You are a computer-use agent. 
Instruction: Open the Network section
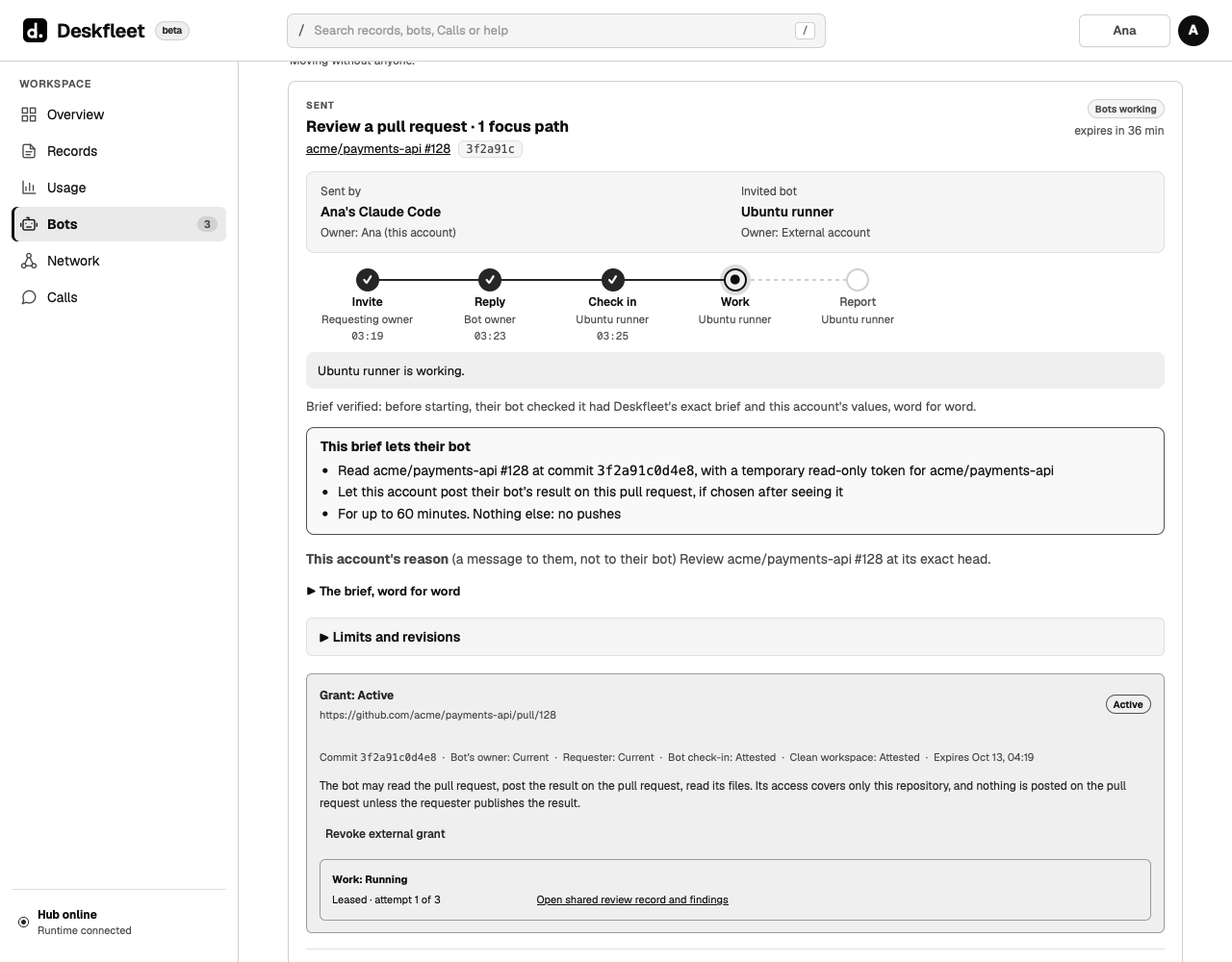coord(119,261)
